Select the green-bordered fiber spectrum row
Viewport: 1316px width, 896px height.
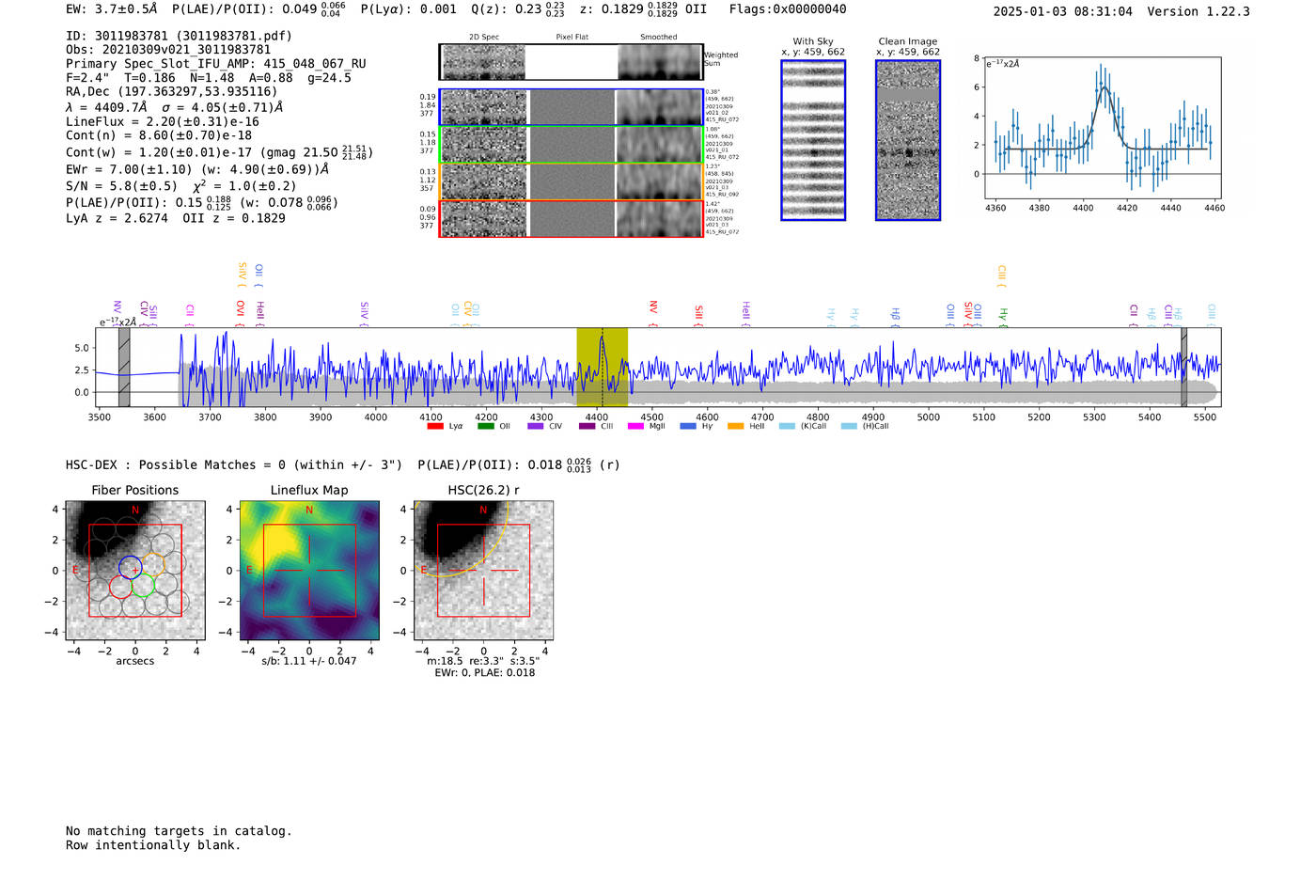572,145
